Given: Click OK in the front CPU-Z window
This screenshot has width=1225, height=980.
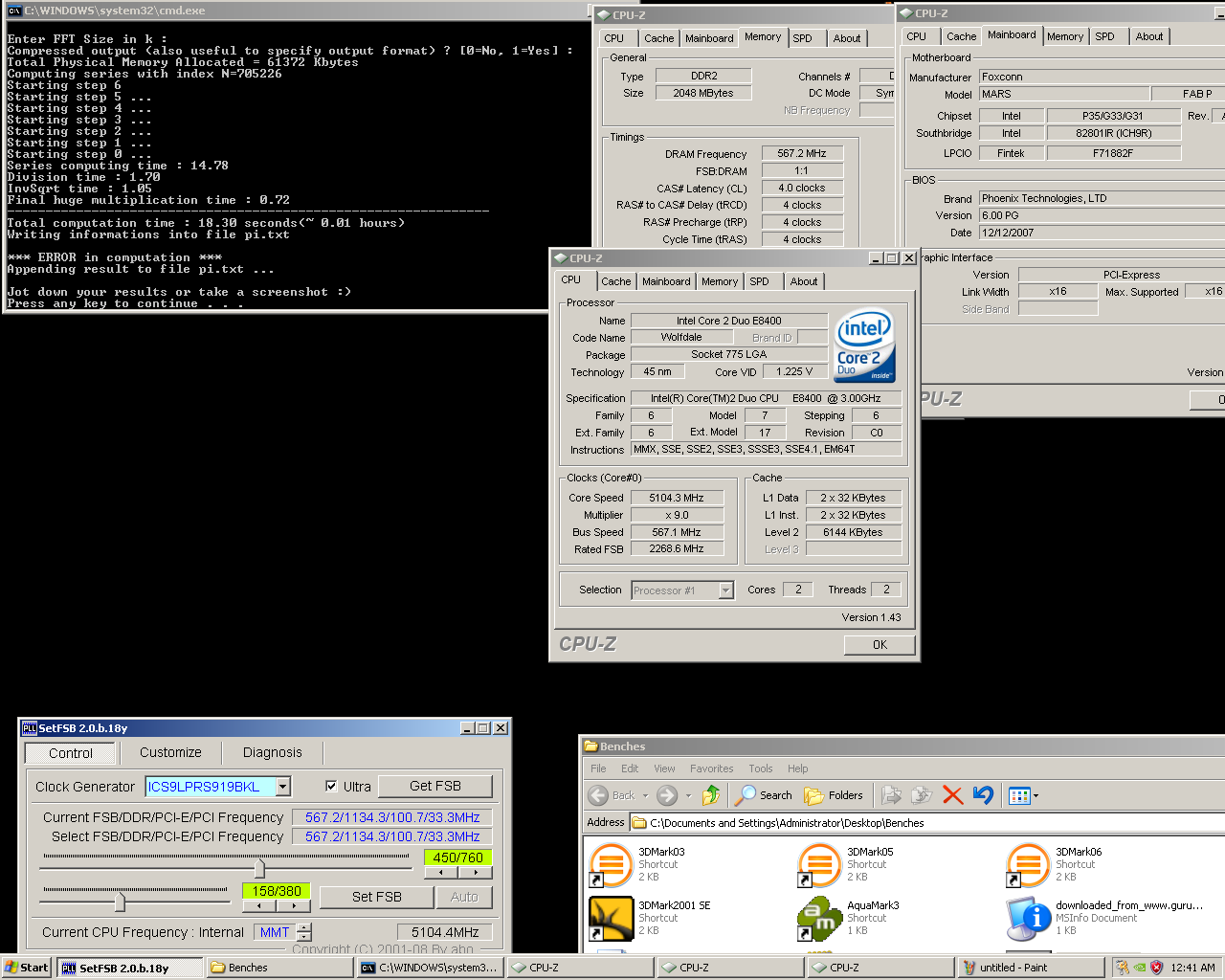Looking at the screenshot, I should (880, 645).
